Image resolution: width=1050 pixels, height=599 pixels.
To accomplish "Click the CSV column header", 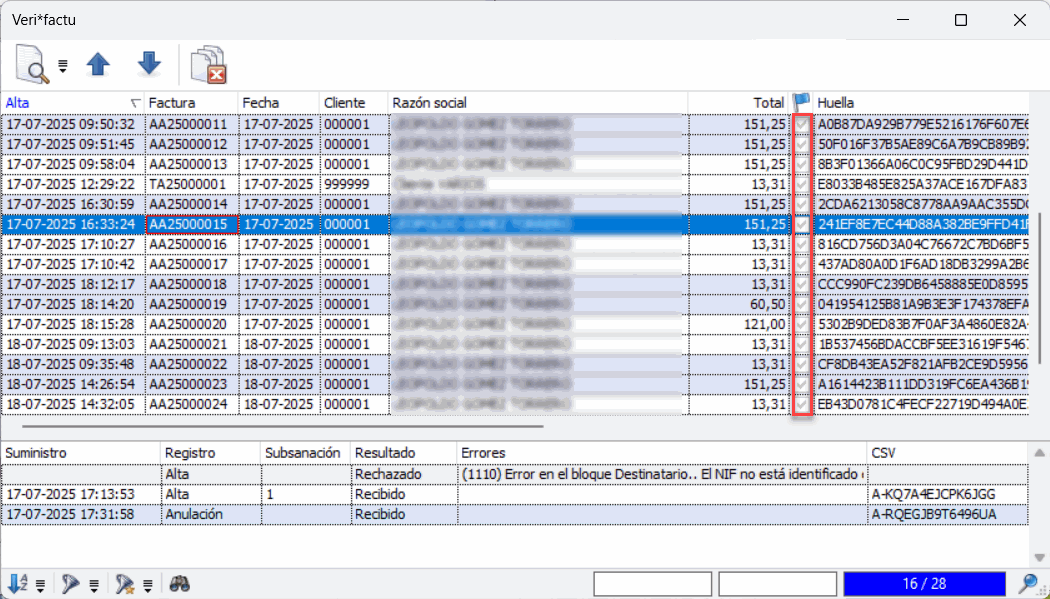I will pyautogui.click(x=948, y=453).
